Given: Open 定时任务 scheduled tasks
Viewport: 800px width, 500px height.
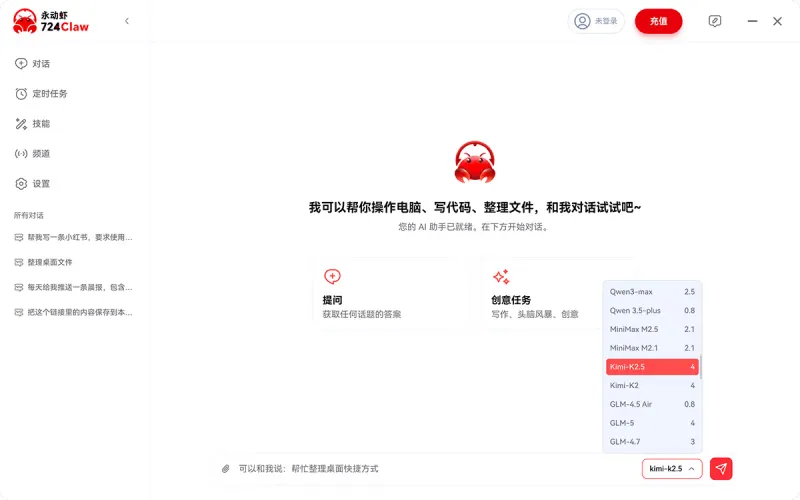Looking at the screenshot, I should click(41, 94).
